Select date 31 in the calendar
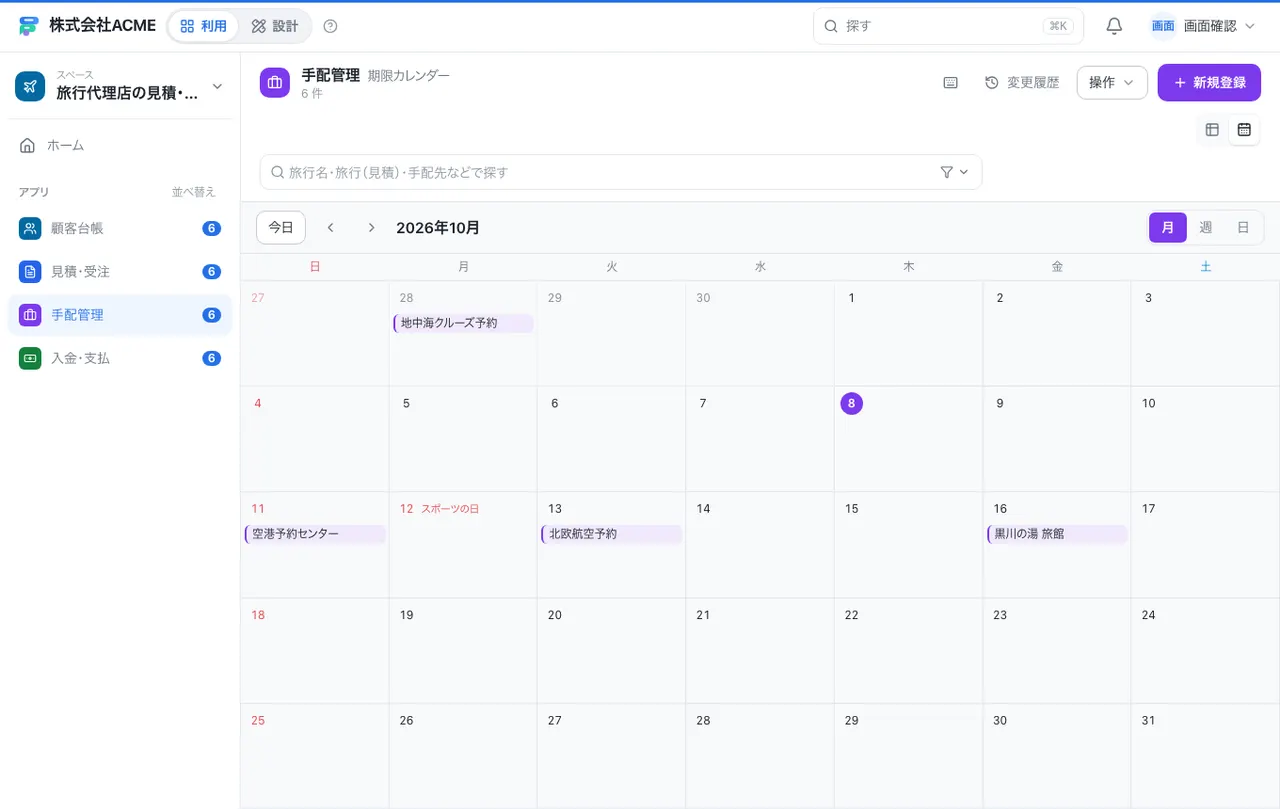 [x=1148, y=720]
